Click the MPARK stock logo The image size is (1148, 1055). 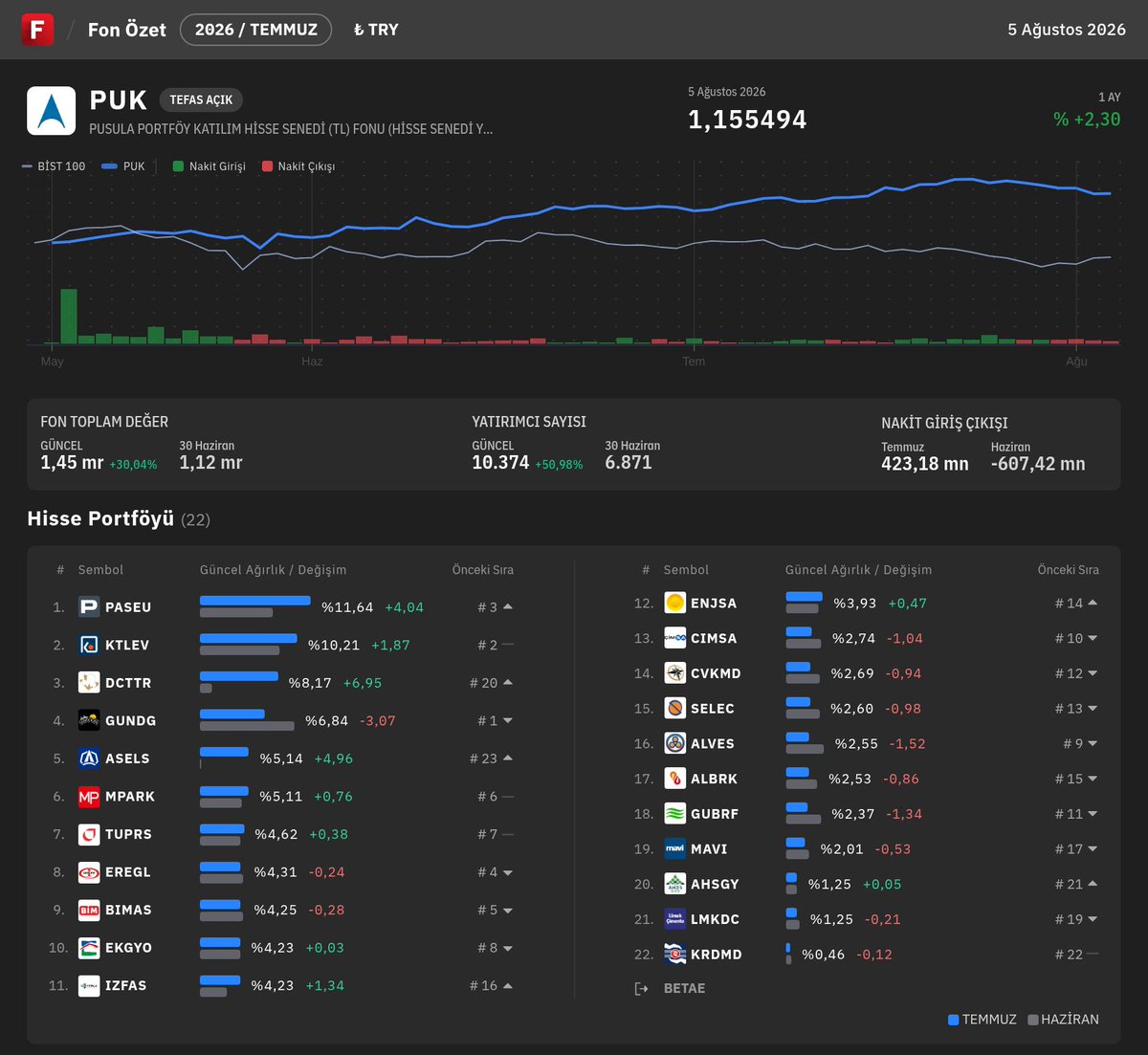[89, 797]
